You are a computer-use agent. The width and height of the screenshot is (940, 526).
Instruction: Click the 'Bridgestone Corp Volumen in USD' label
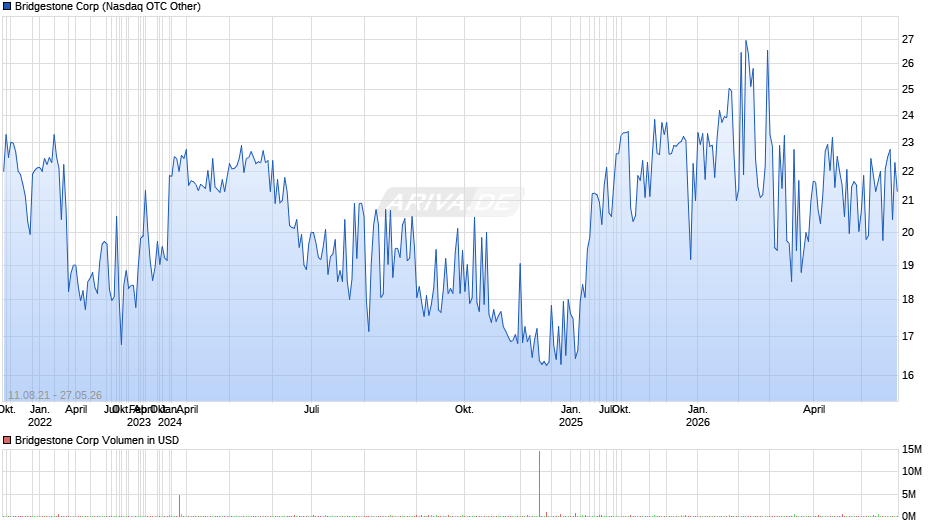point(97,440)
